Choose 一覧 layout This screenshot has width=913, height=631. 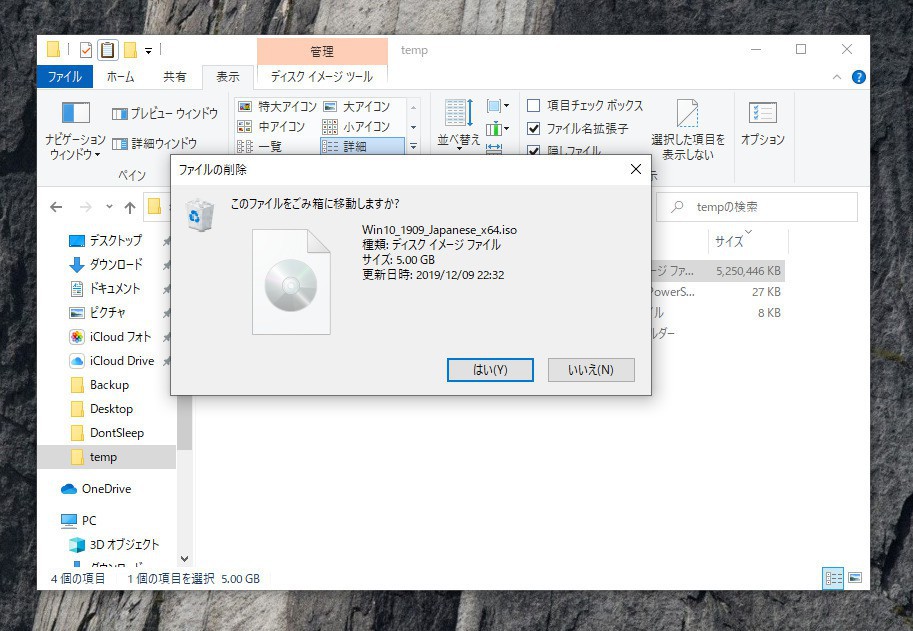tap(260, 146)
